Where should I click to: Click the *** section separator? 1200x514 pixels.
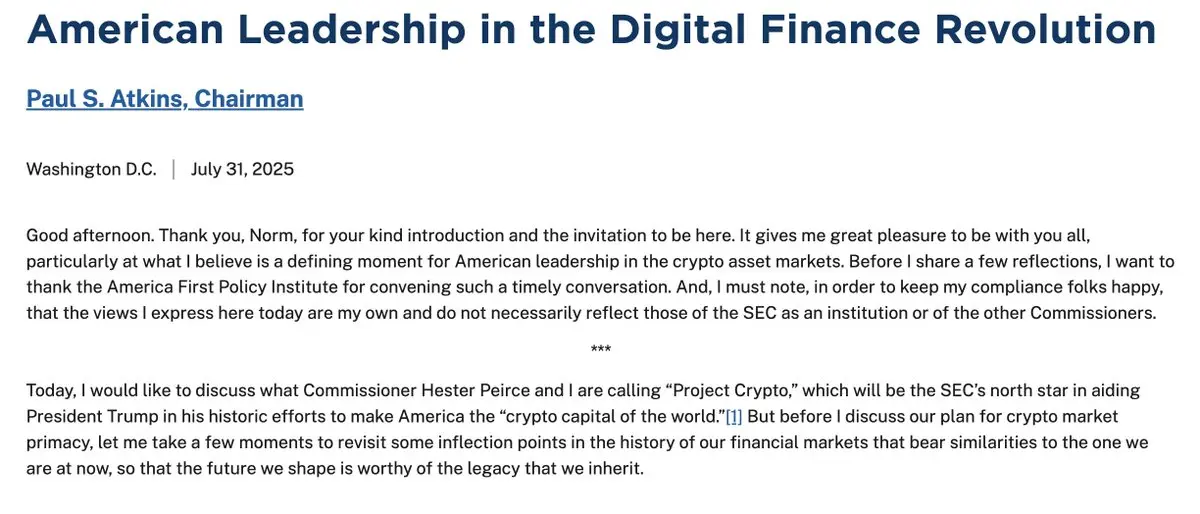pyautogui.click(x=601, y=351)
